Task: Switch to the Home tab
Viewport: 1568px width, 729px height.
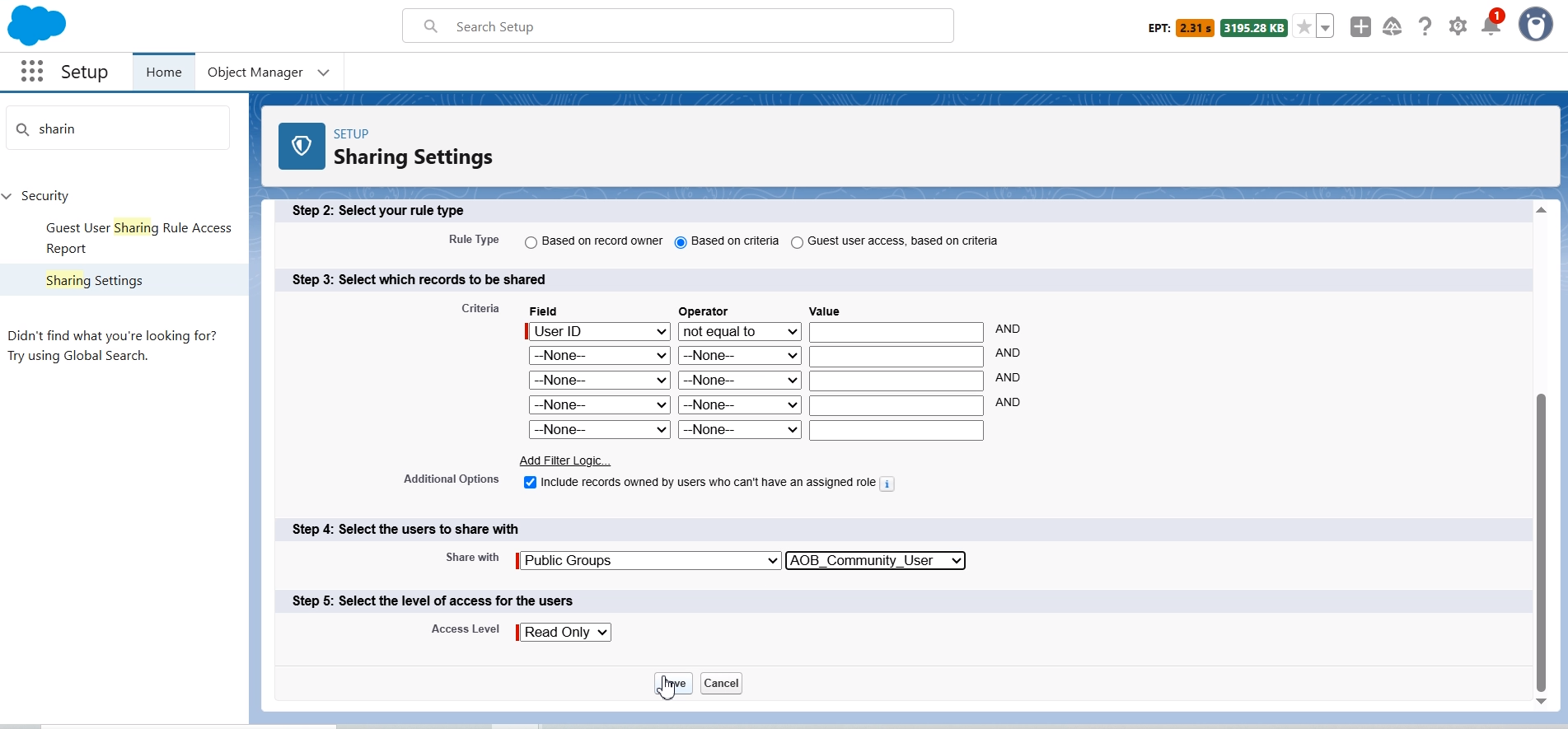Action: click(x=164, y=72)
